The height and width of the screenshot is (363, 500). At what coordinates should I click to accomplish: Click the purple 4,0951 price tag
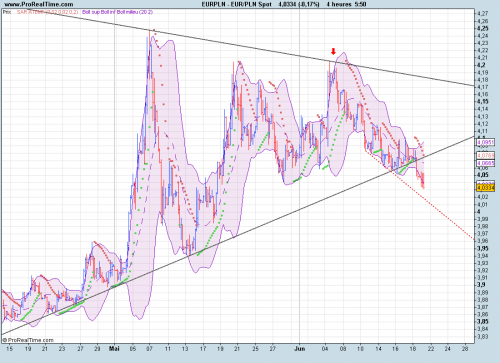tap(486, 143)
